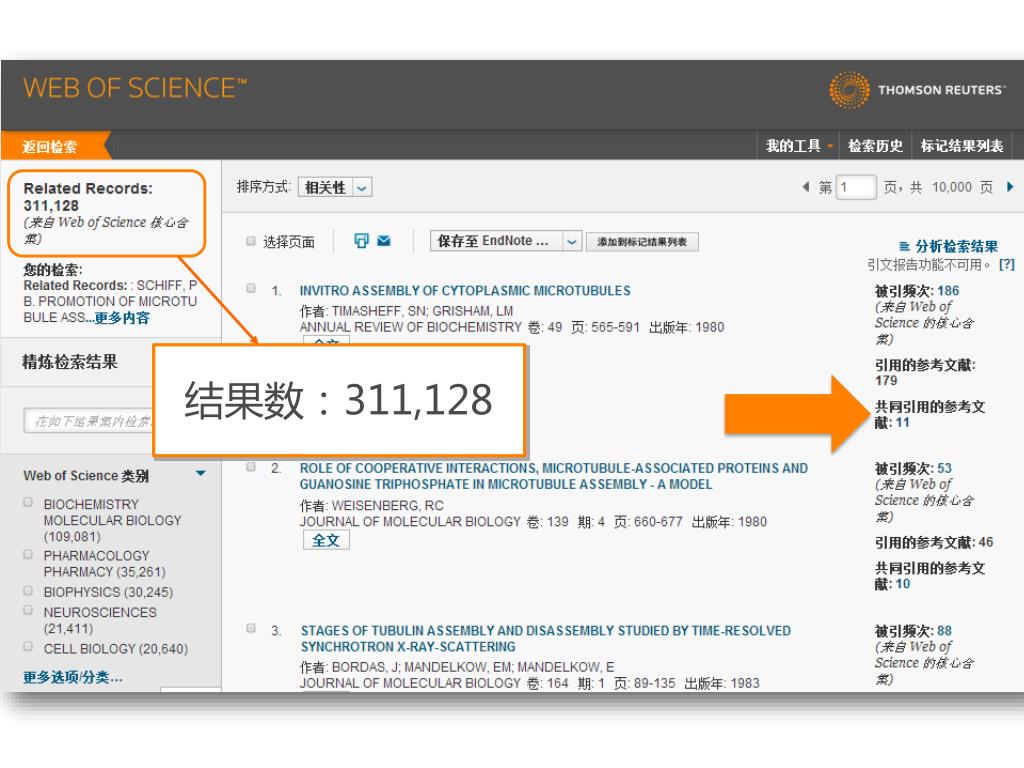
Task: Filter by Neurosciences category
Action: pos(28,610)
